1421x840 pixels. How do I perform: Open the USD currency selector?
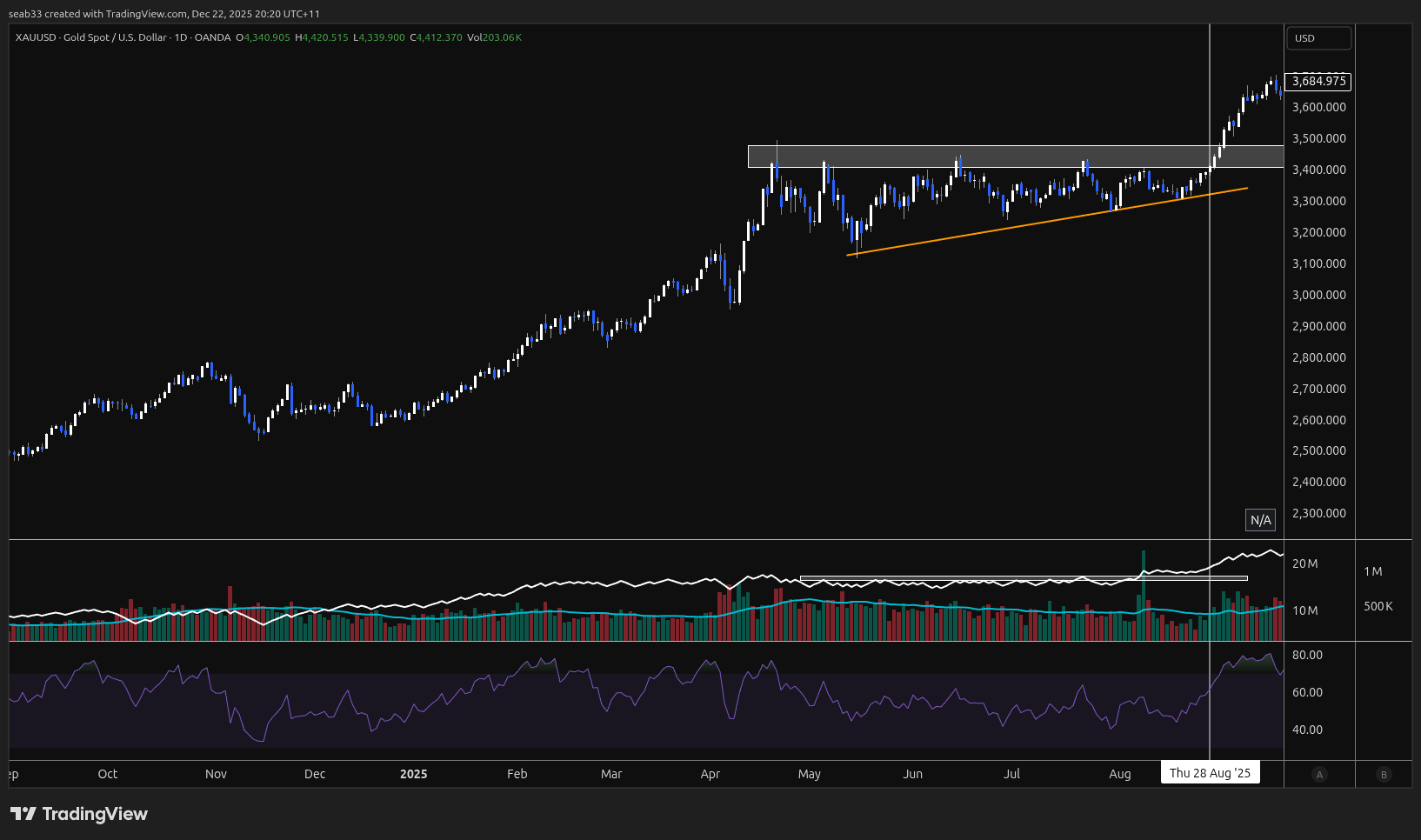pyautogui.click(x=1318, y=38)
